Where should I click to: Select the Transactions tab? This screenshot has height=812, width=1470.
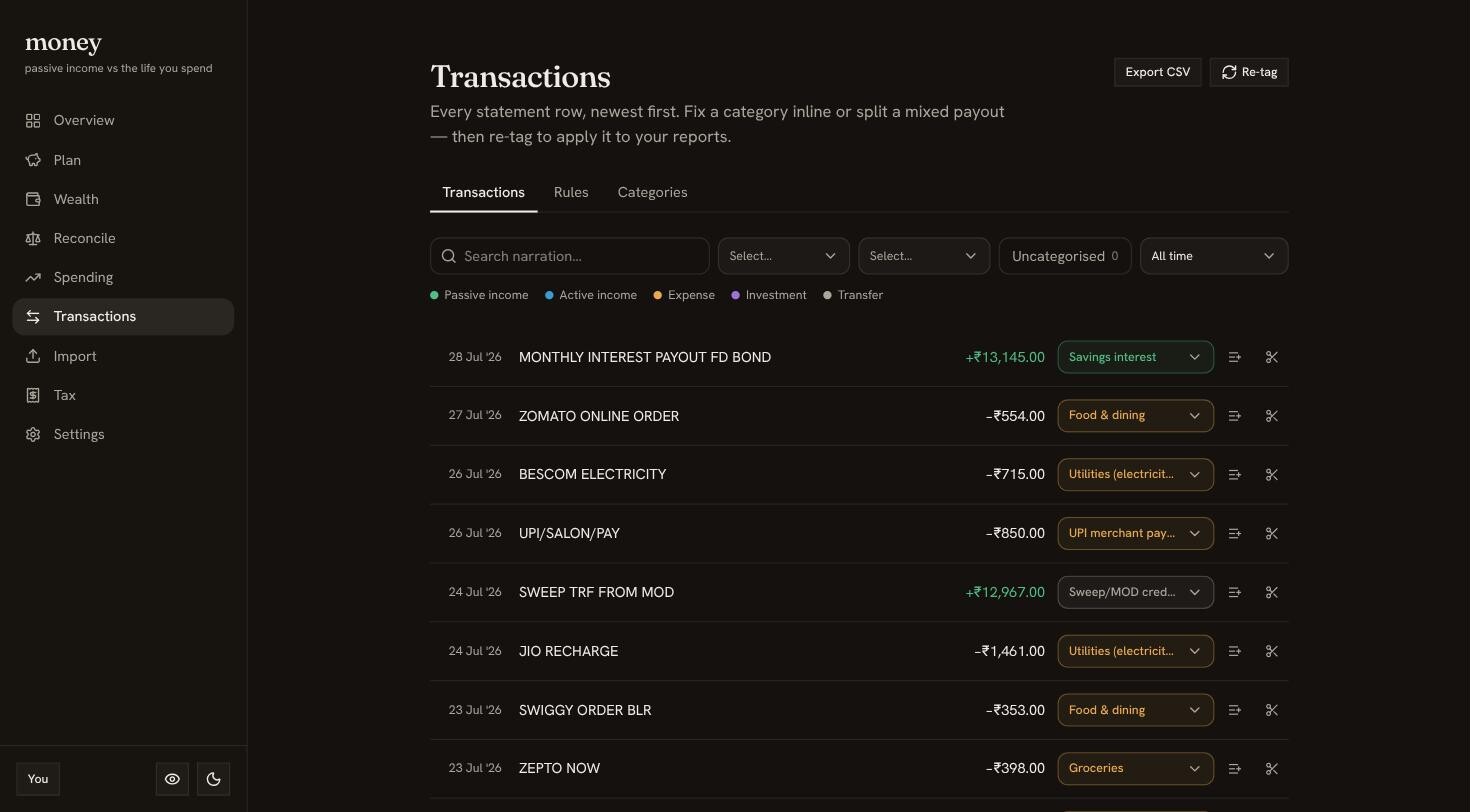click(484, 192)
